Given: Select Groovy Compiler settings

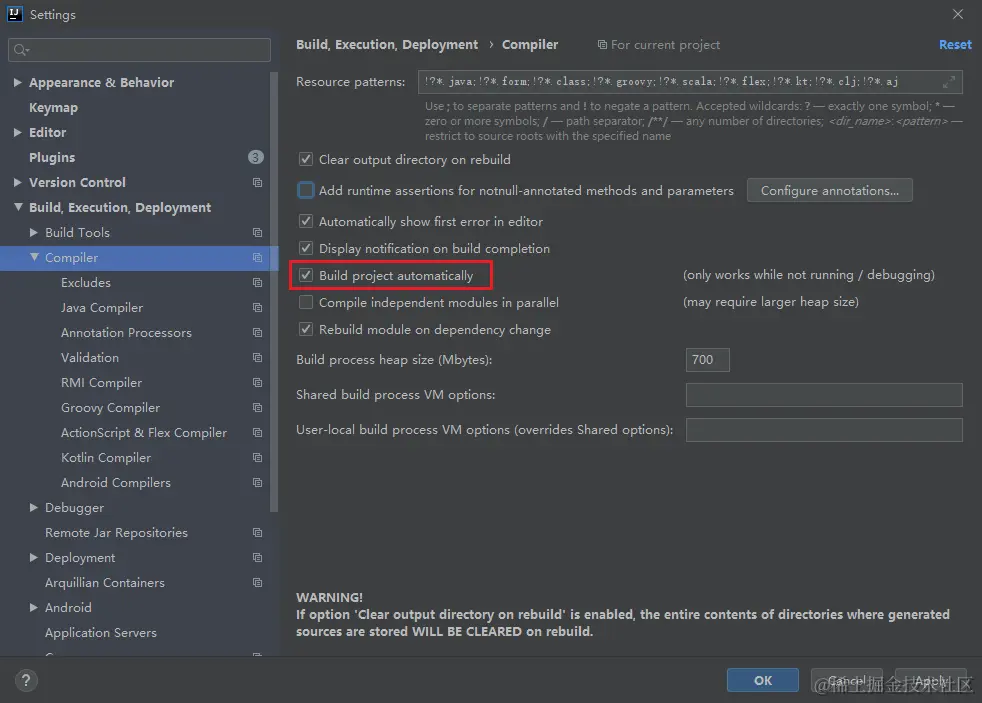Looking at the screenshot, I should (110, 408).
